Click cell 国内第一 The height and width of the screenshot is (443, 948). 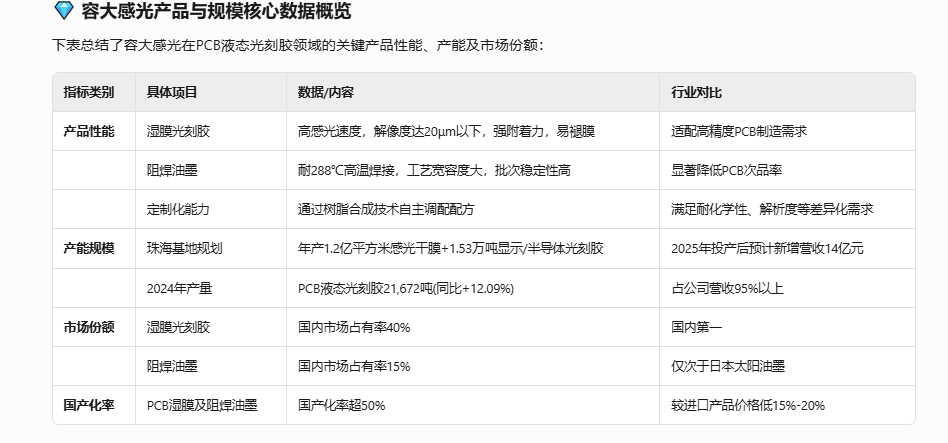click(x=696, y=327)
